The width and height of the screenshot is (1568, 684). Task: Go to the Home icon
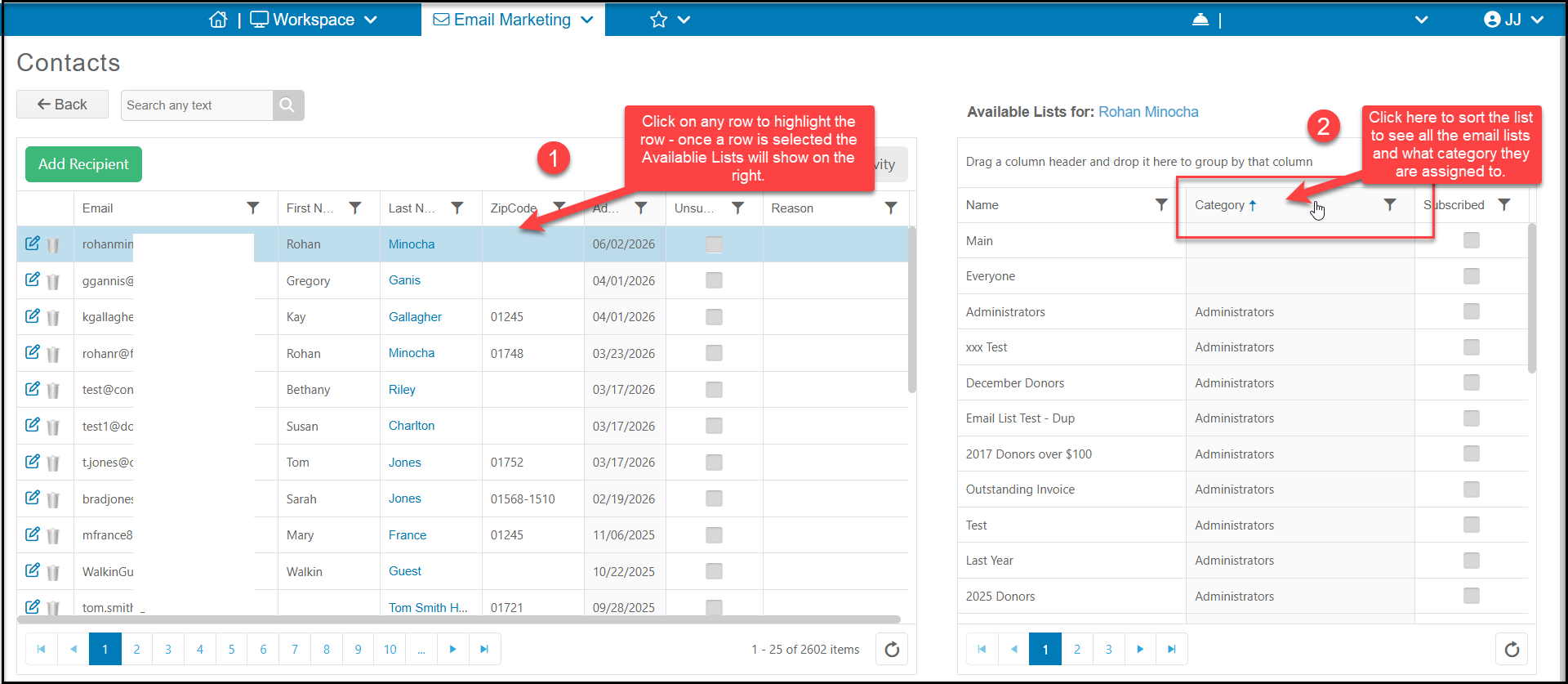pyautogui.click(x=218, y=20)
